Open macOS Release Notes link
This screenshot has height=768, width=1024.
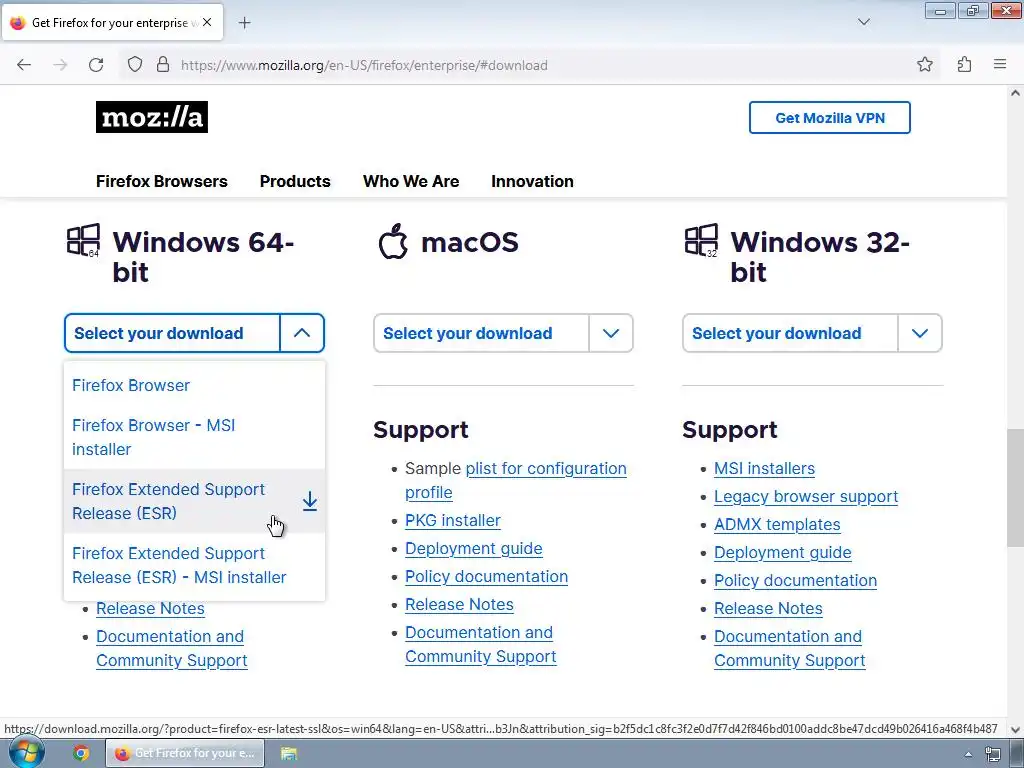click(x=459, y=605)
